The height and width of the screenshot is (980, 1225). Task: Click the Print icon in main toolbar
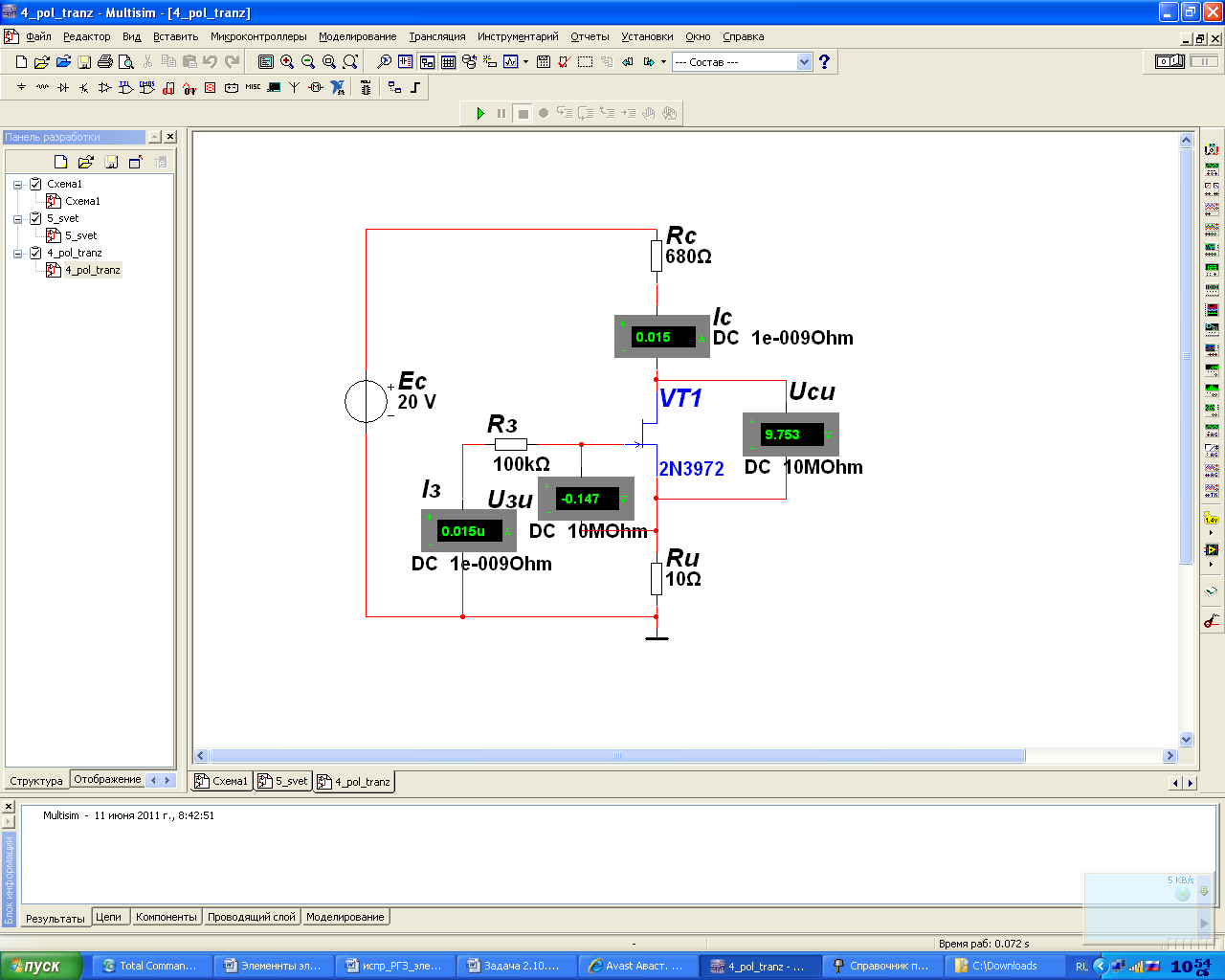pos(105,61)
